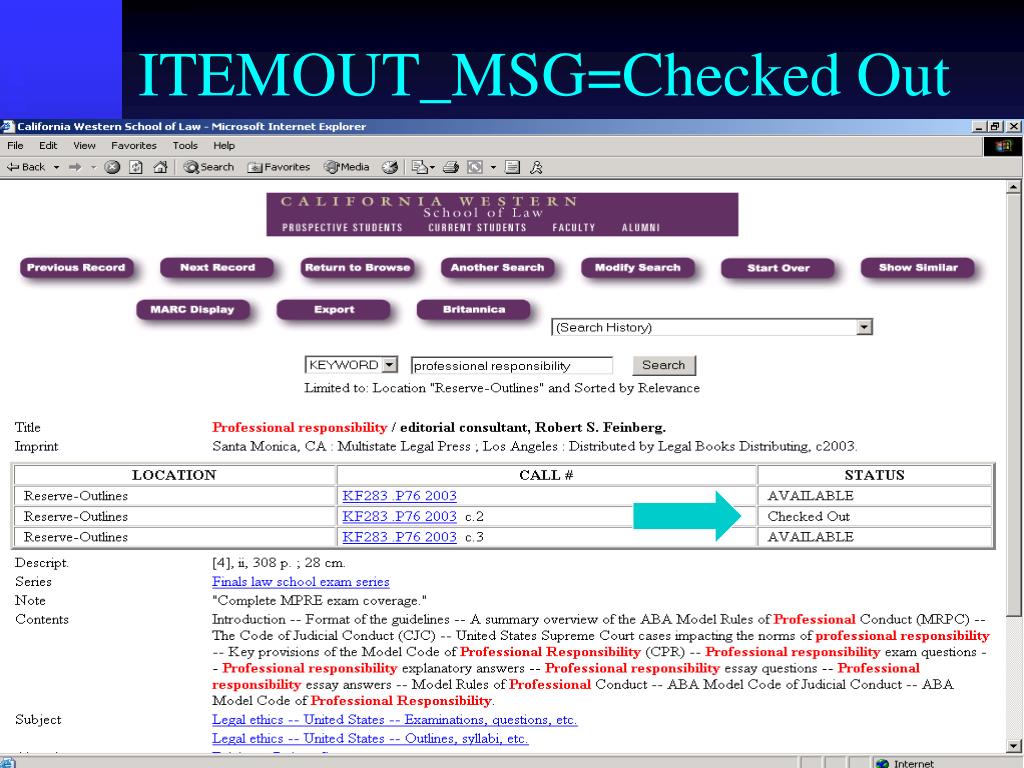Click the scroll down arrow of page scrollbar
This screenshot has width=1024, height=768.
point(1013,745)
